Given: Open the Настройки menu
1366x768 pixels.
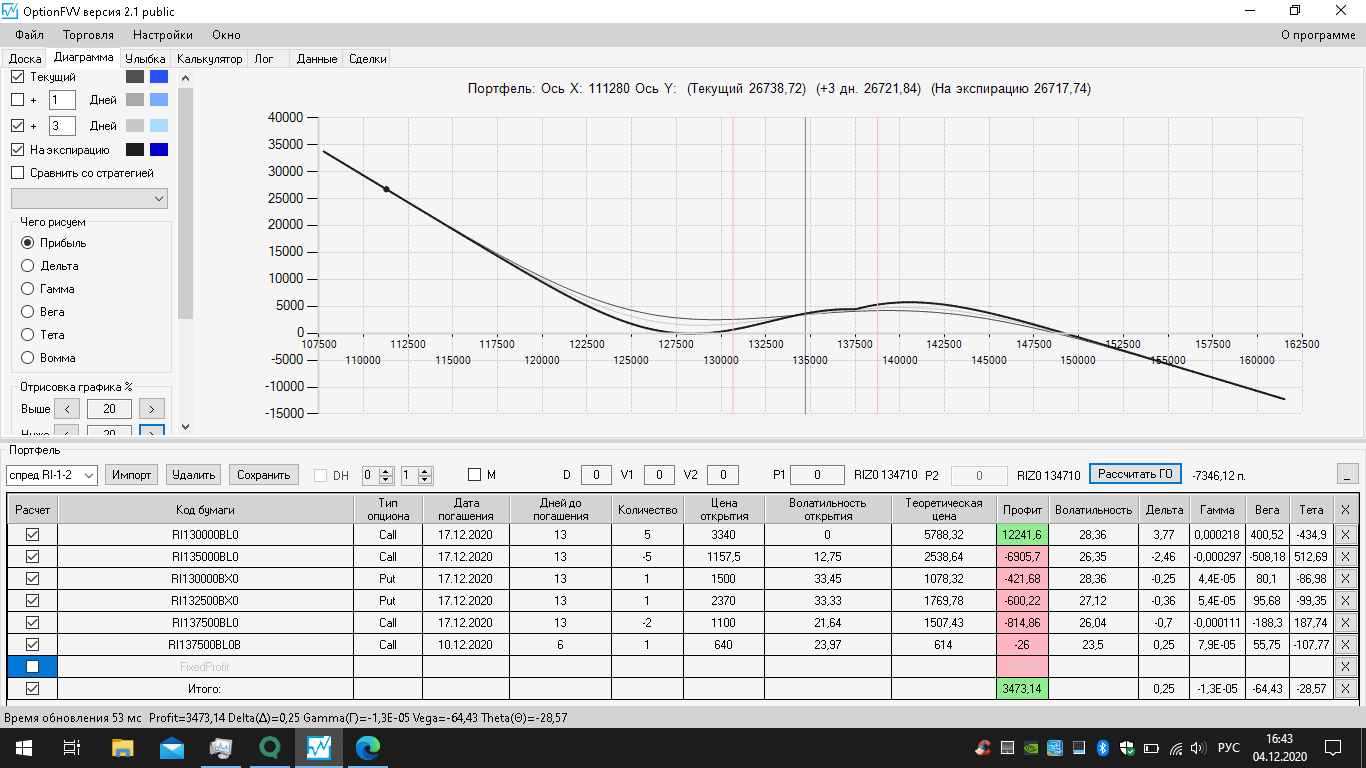Looking at the screenshot, I should 163,35.
